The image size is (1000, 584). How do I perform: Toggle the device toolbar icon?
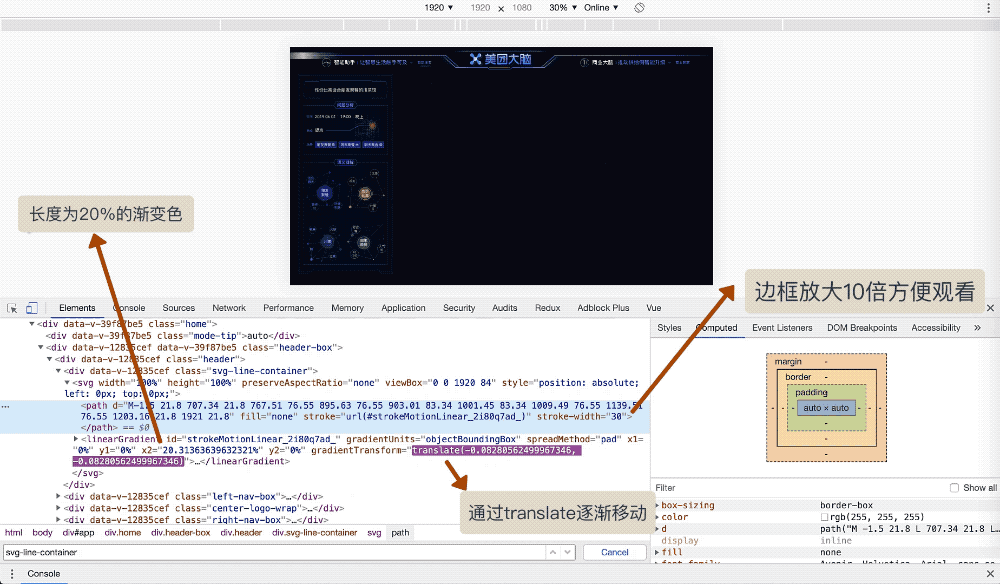32,308
